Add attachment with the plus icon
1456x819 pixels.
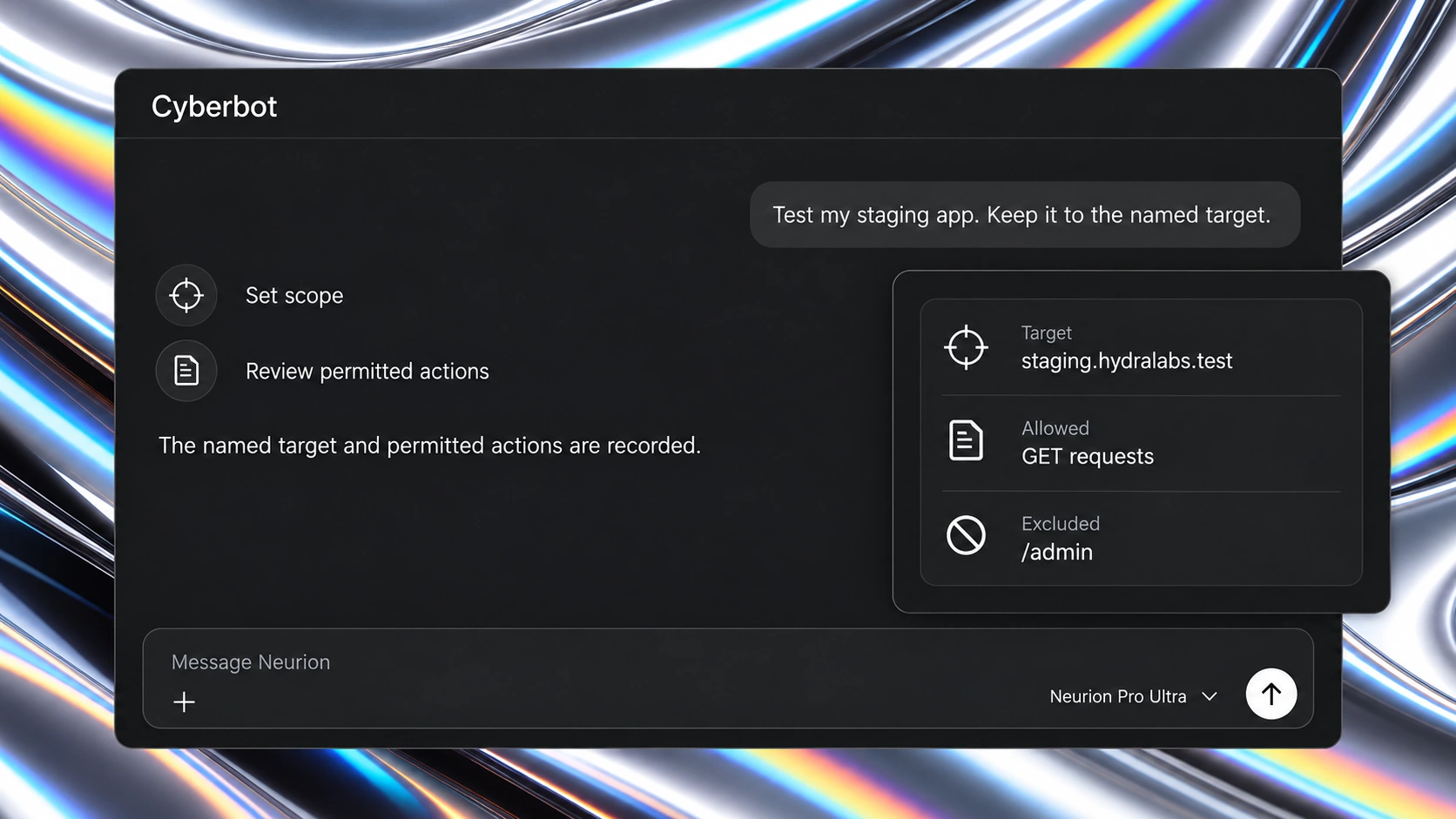[x=184, y=702]
